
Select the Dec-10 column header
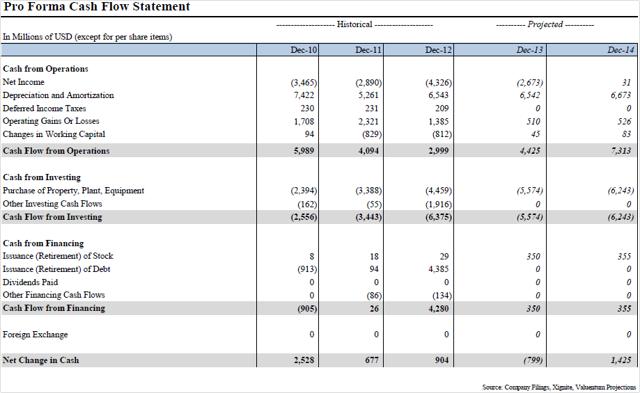[x=304, y=50]
